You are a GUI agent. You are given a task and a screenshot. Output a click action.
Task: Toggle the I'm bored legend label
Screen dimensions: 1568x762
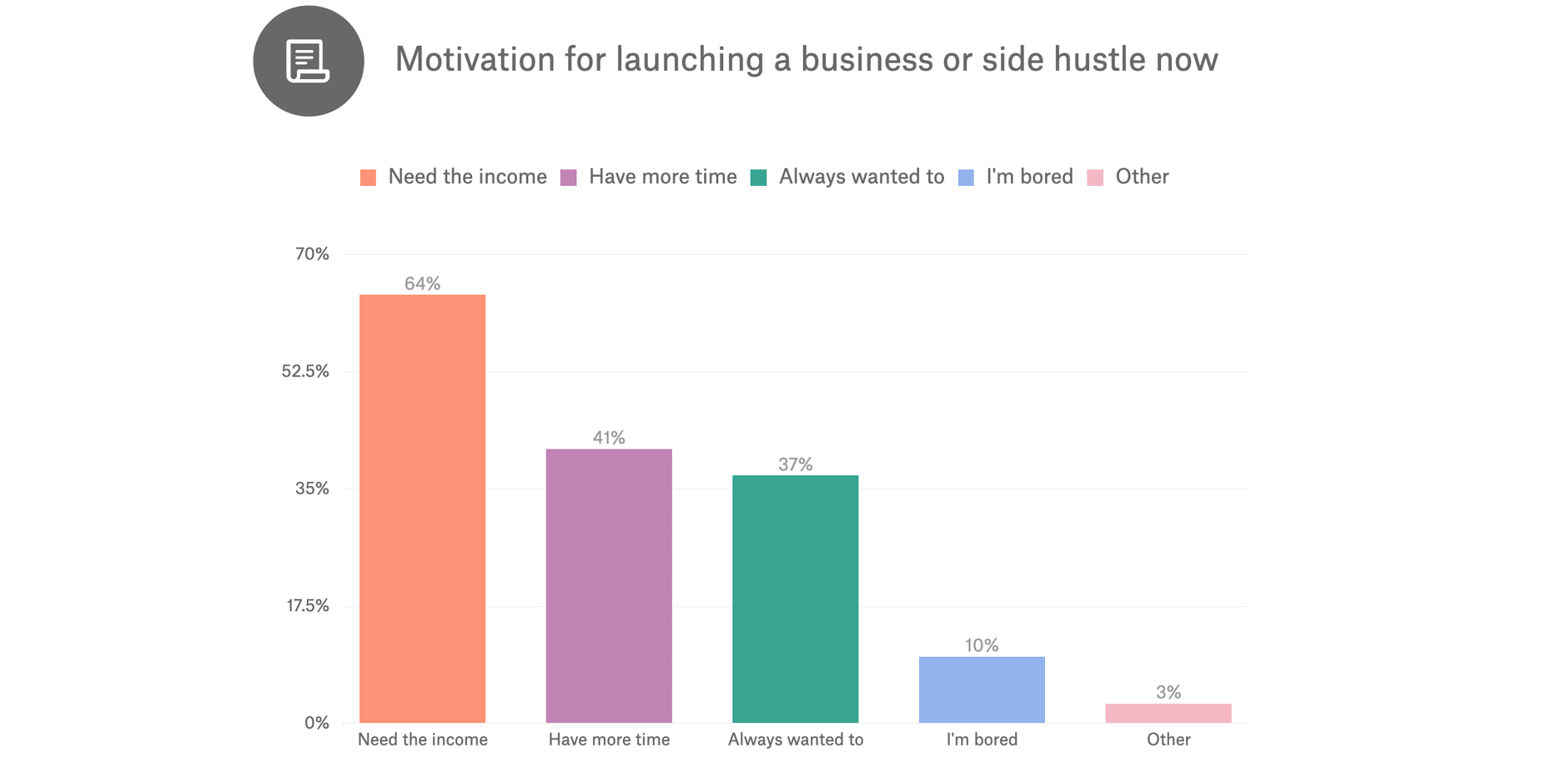(1029, 177)
